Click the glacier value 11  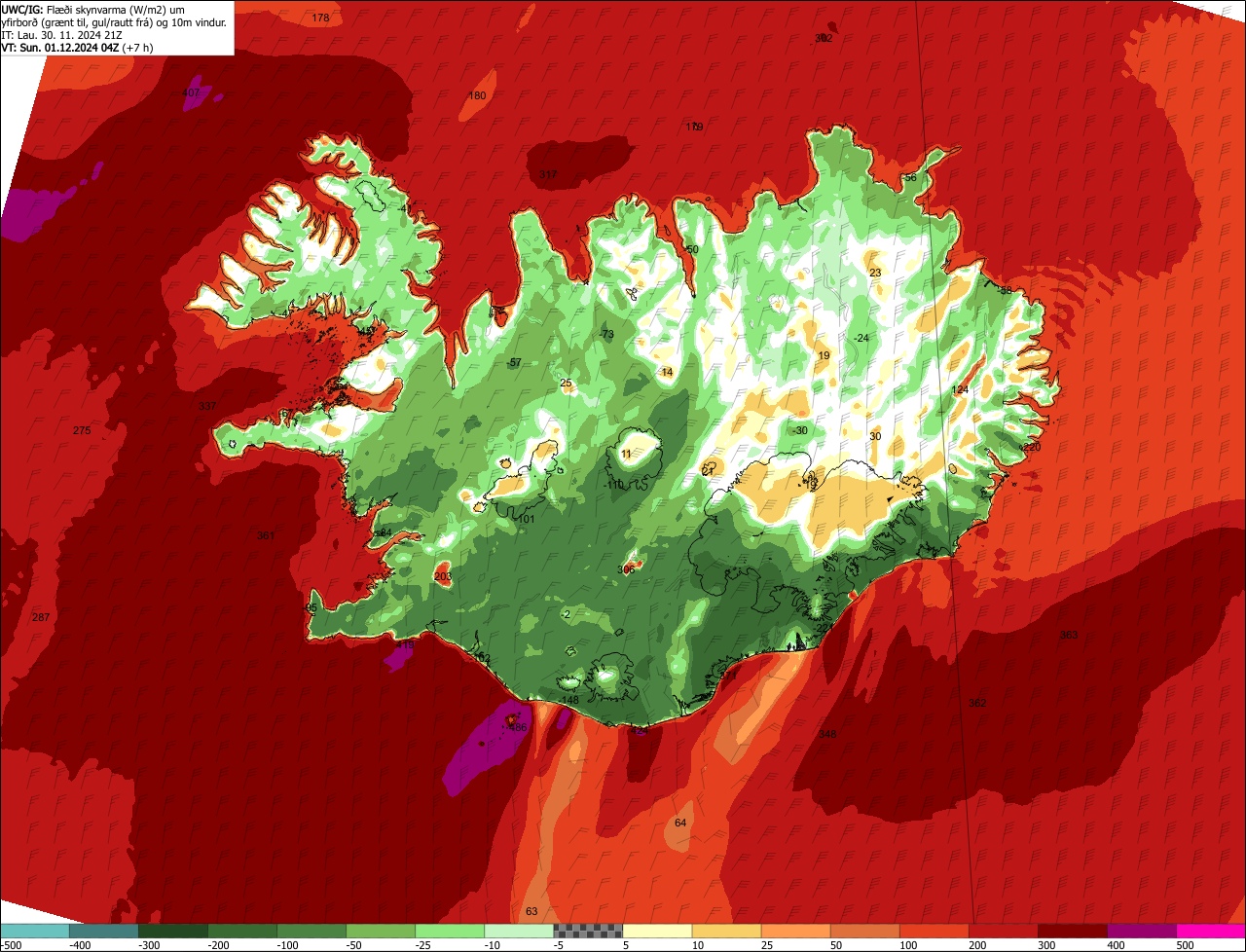pos(626,455)
